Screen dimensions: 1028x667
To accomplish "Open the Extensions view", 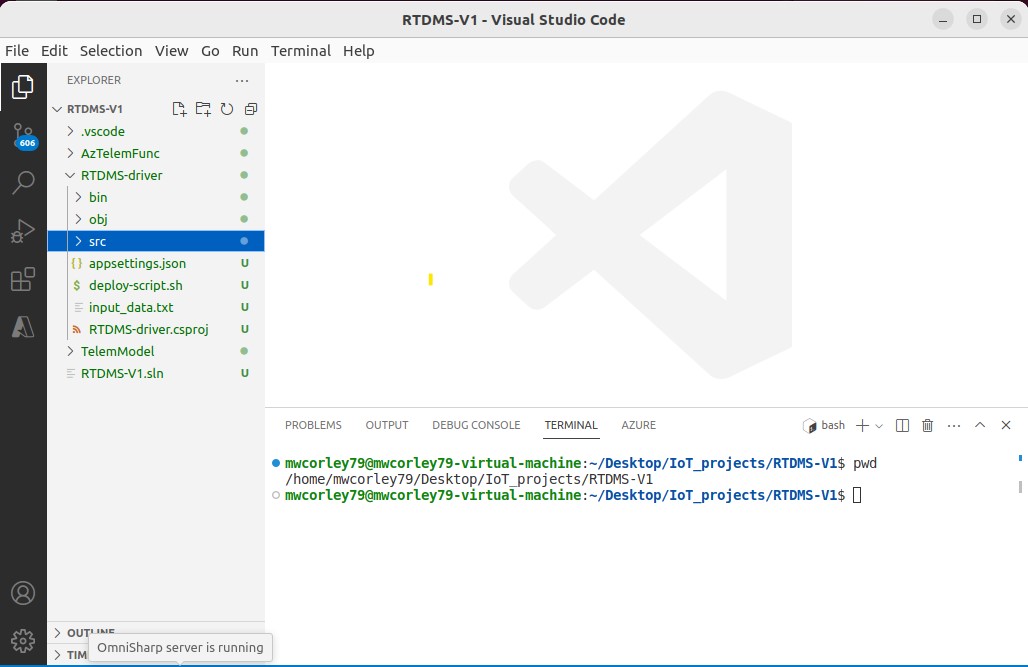I will [x=23, y=279].
